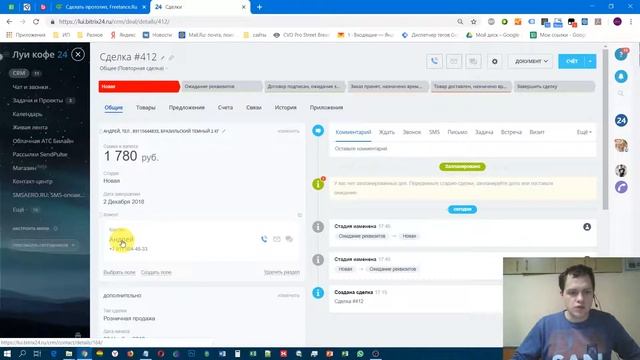Open the Общие (Повторная сделка) pipeline selector
The width and height of the screenshot is (640, 360).
pos(133,68)
